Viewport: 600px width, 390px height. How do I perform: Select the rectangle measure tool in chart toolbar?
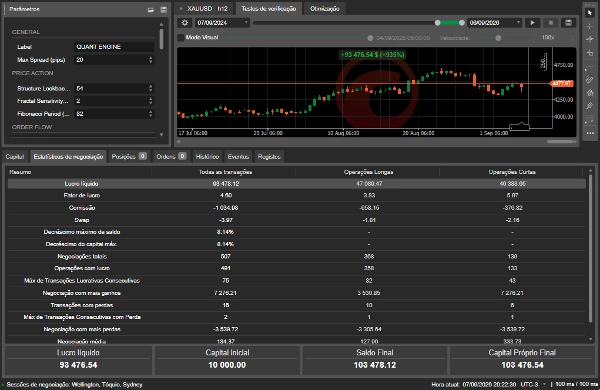click(x=590, y=53)
